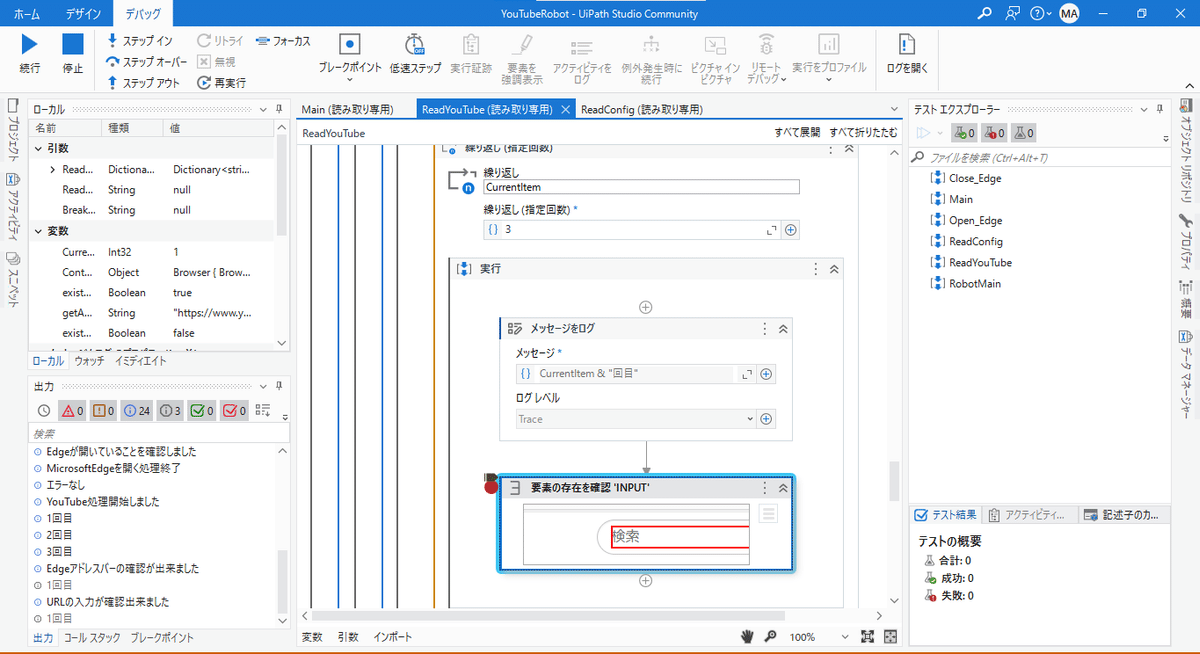Open the 変数 (Variables) panel
1200x654 pixels.
(312, 637)
